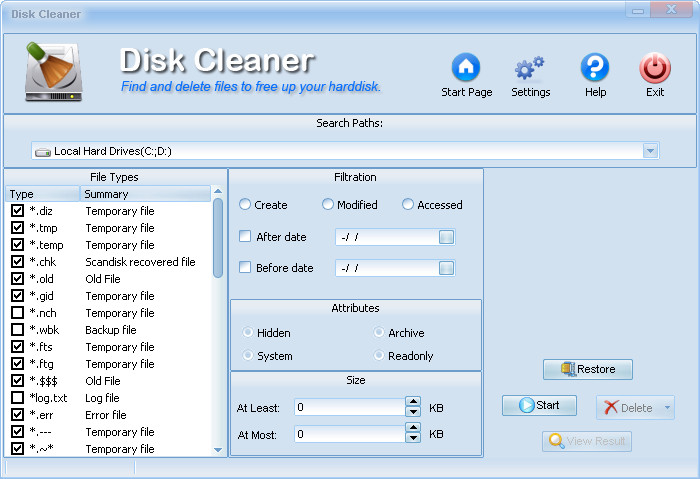Select the 'Scandisk recovered file' summary text
700x479 pixels.
140,262
